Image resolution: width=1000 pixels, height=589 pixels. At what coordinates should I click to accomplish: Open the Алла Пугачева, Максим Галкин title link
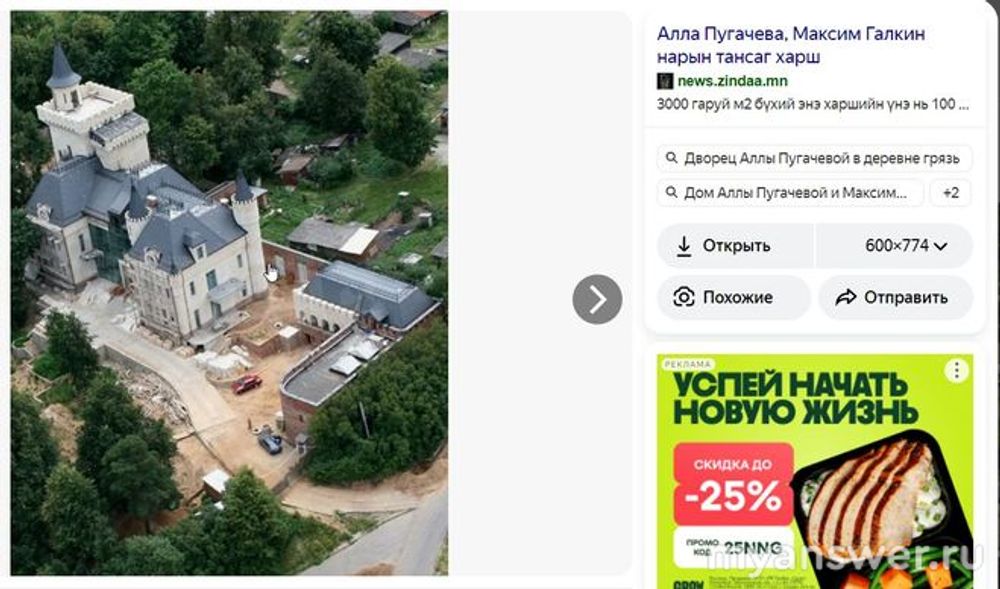[791, 45]
